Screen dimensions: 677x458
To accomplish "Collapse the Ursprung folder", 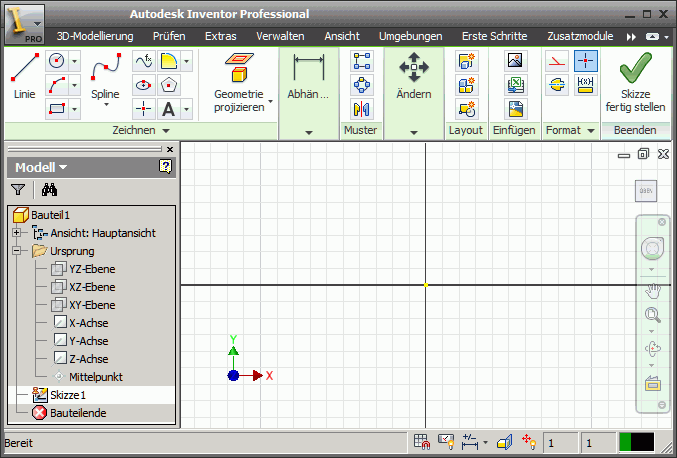I will [x=16, y=251].
